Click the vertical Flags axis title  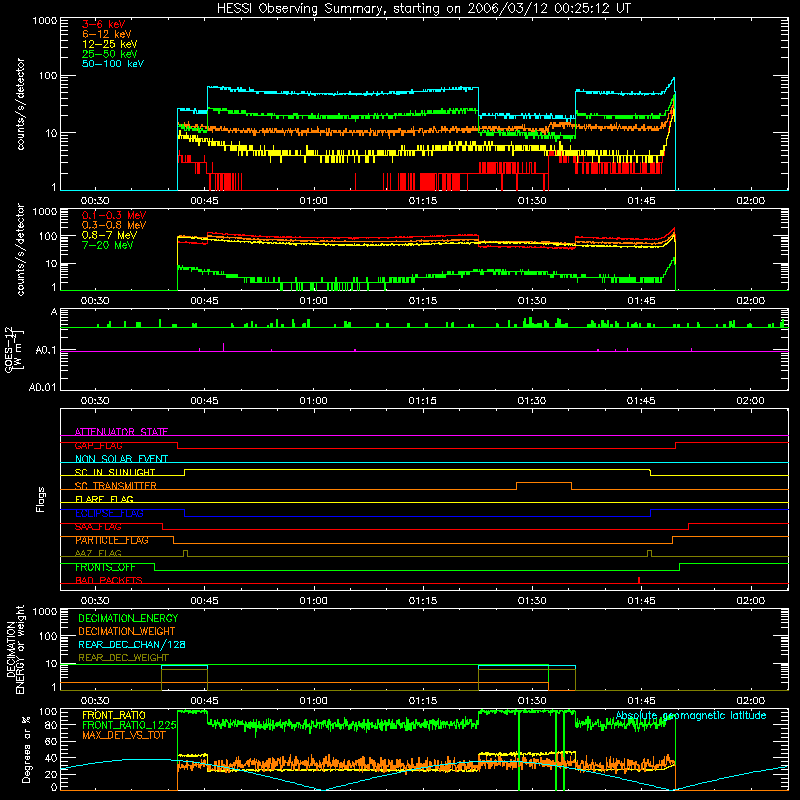[41, 499]
